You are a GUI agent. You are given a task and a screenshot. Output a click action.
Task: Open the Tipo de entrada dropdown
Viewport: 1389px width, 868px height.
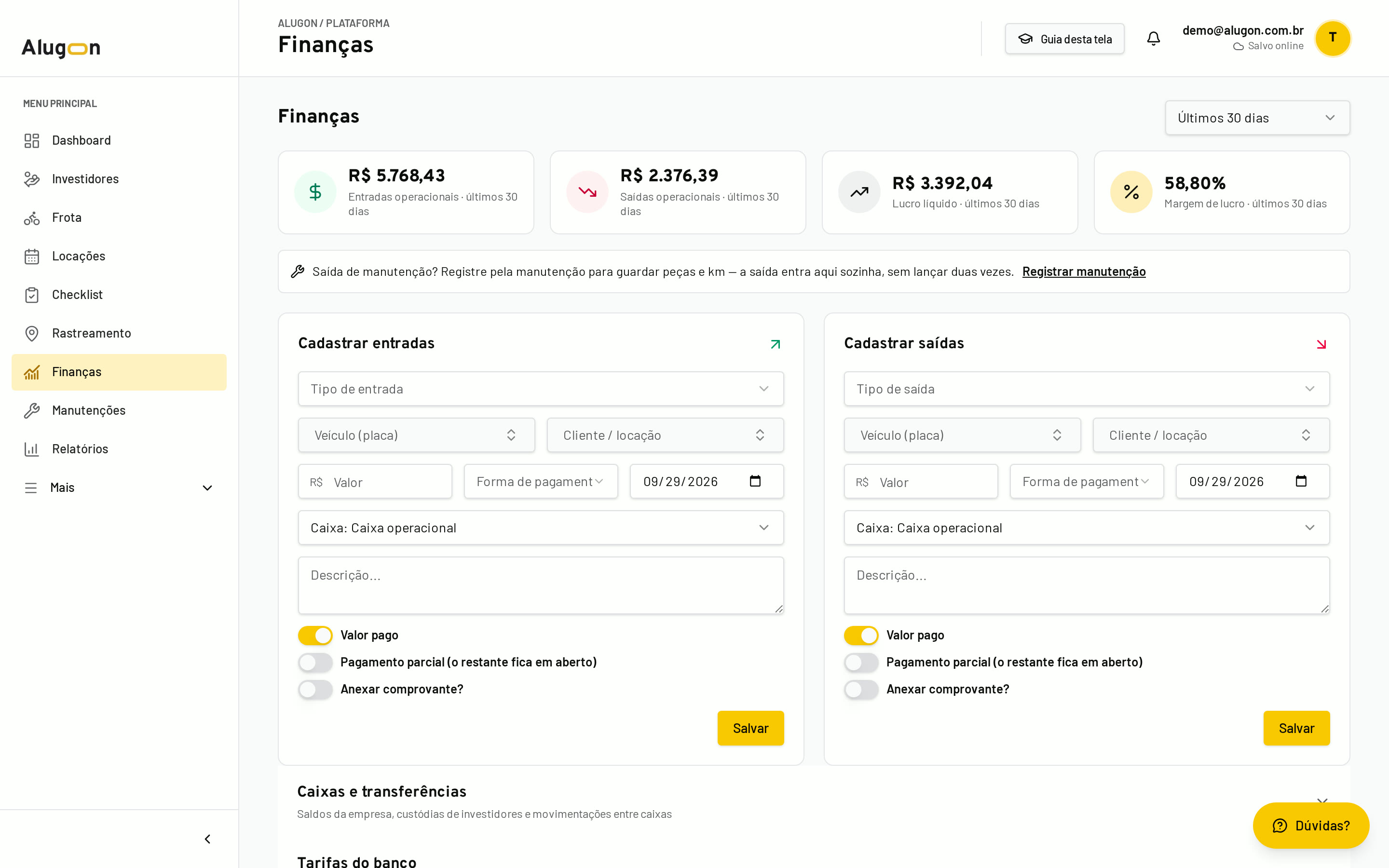click(x=541, y=389)
